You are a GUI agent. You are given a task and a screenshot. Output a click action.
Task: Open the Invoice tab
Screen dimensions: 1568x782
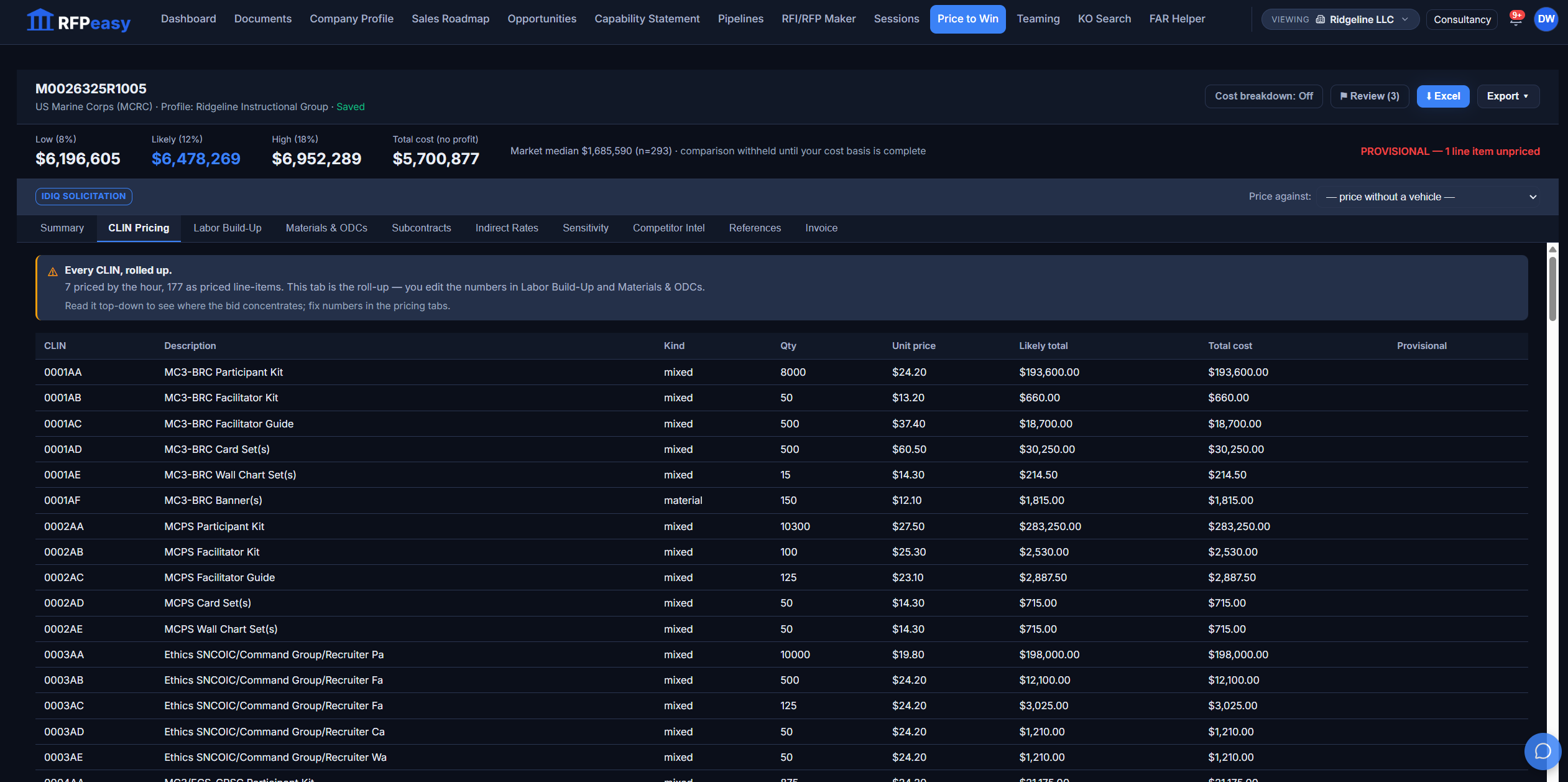pyautogui.click(x=821, y=228)
